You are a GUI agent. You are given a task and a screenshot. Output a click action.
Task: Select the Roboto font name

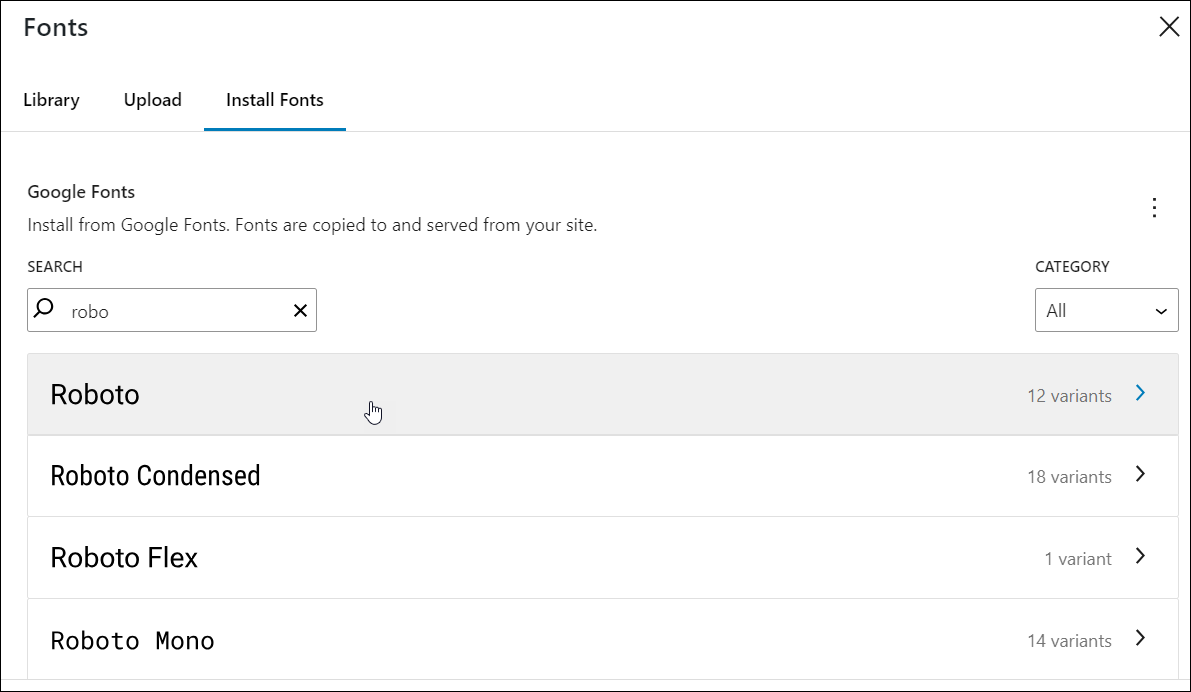coord(95,394)
